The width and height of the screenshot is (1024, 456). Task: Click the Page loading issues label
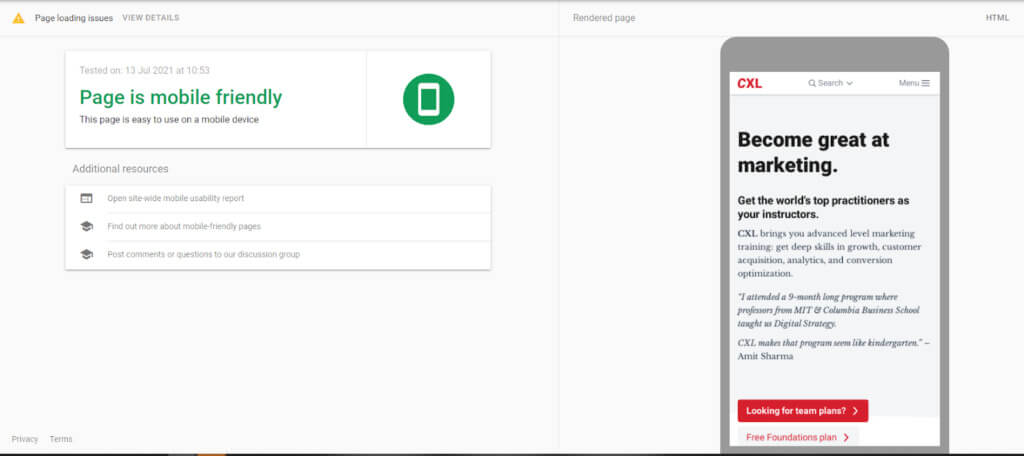74,18
